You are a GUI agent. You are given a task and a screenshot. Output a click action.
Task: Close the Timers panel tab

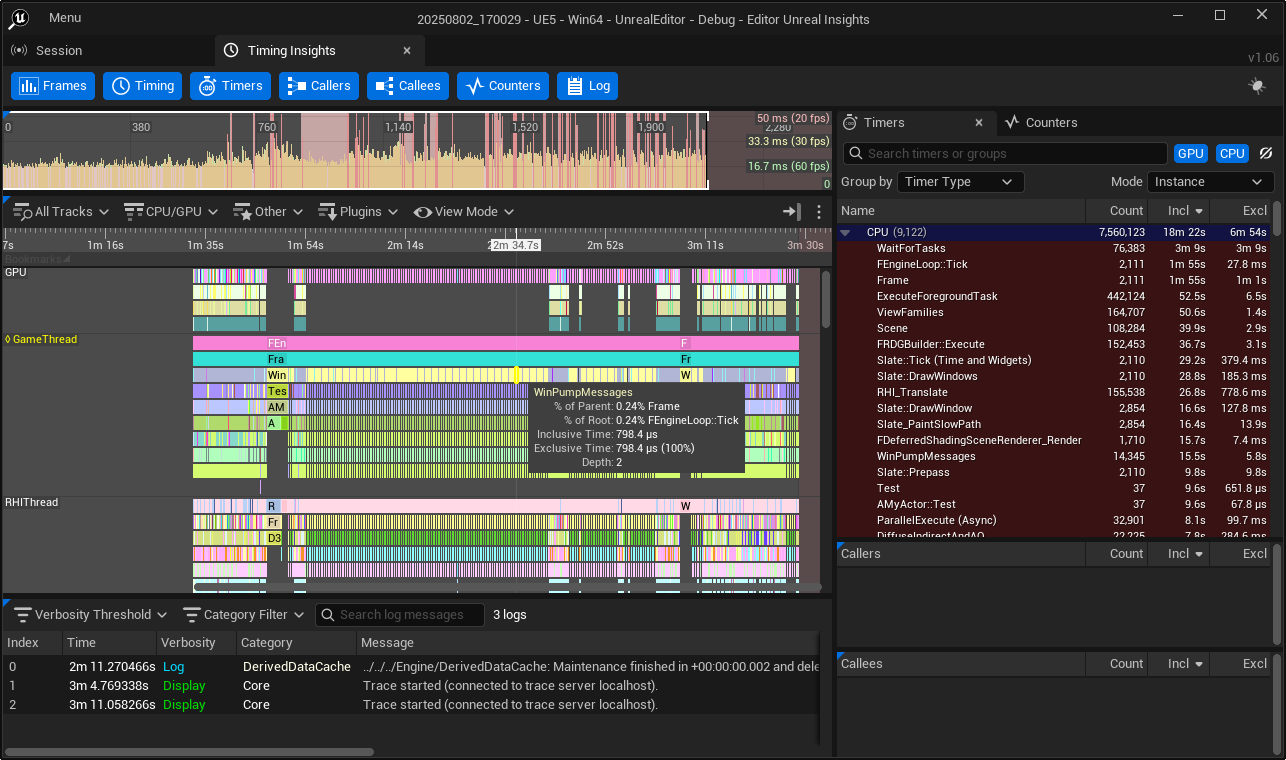pos(981,123)
